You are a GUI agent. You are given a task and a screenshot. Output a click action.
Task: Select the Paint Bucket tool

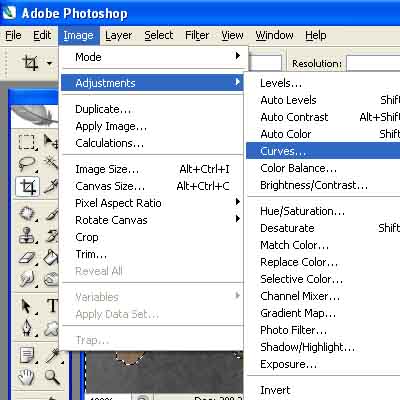[51, 257]
